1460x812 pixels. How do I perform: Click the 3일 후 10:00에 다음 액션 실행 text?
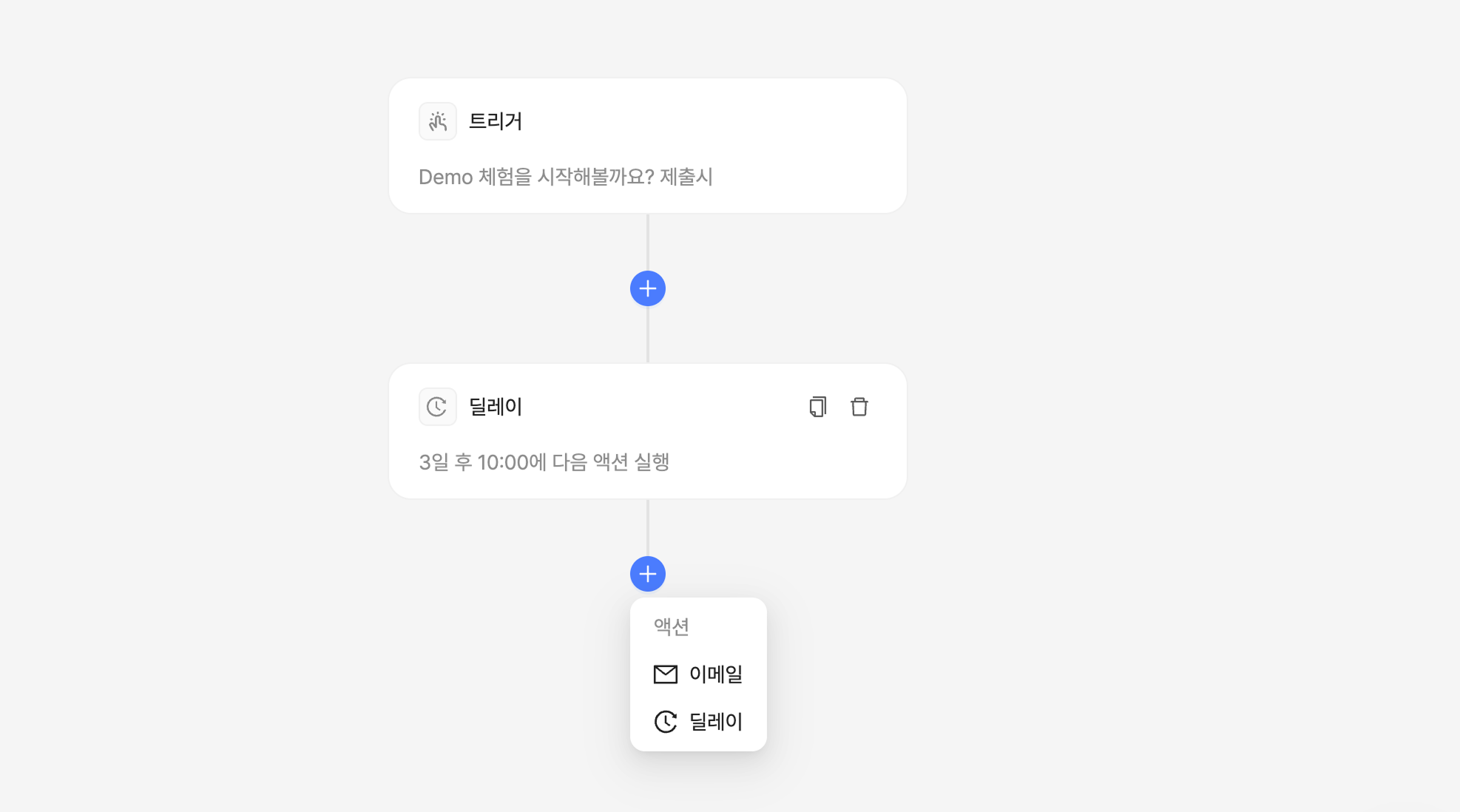tap(544, 462)
